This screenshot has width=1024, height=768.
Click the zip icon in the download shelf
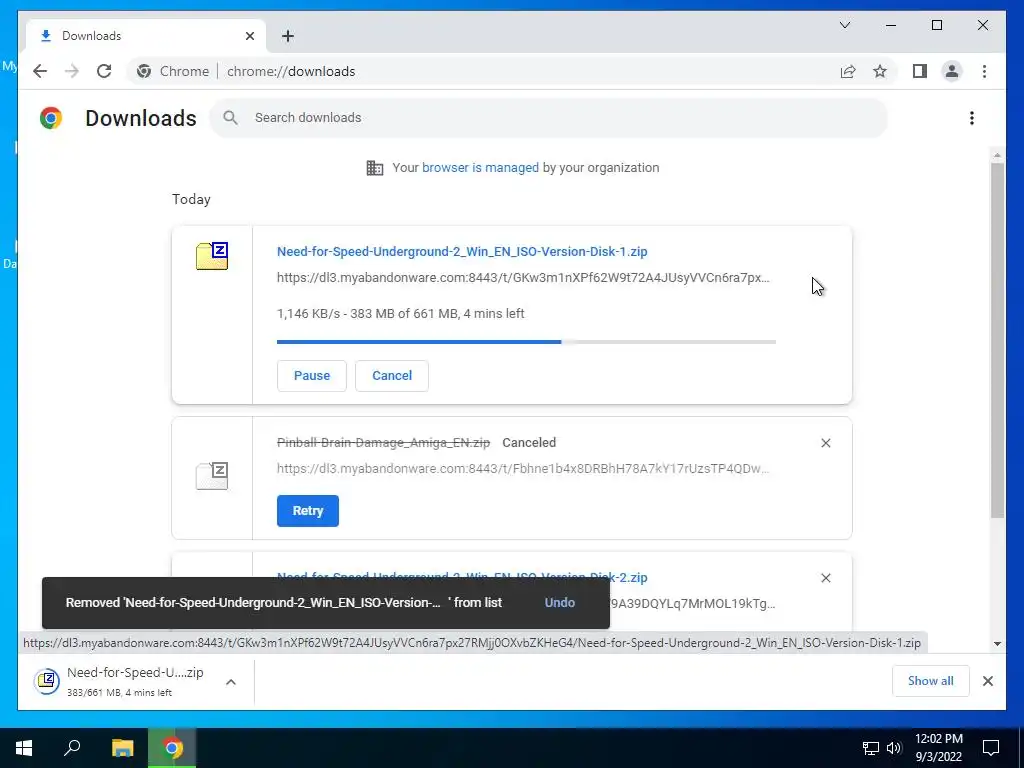click(x=47, y=681)
